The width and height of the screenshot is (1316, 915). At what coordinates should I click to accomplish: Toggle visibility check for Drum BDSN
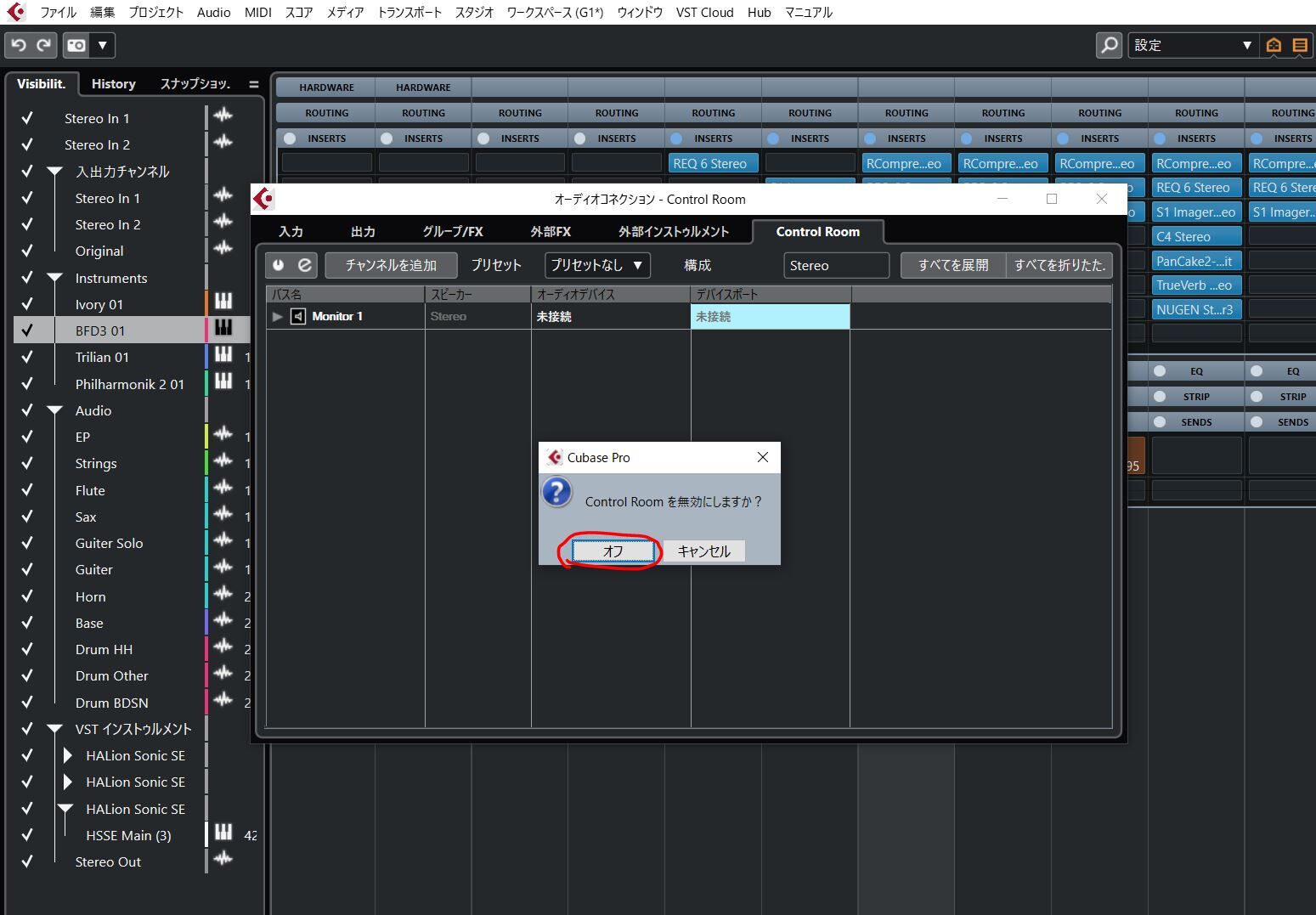tap(27, 703)
